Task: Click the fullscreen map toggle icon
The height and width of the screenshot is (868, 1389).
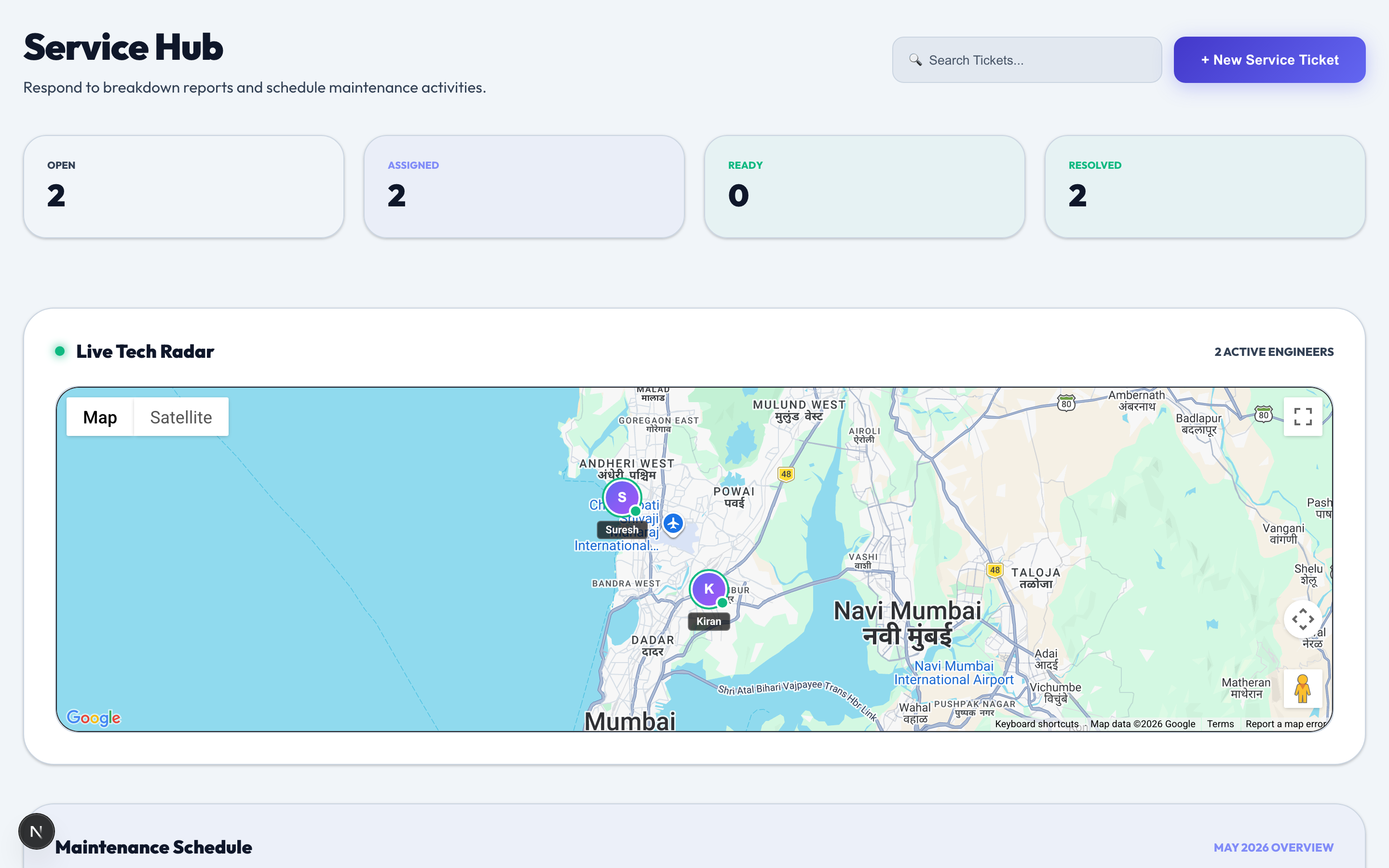Action: tap(1302, 417)
